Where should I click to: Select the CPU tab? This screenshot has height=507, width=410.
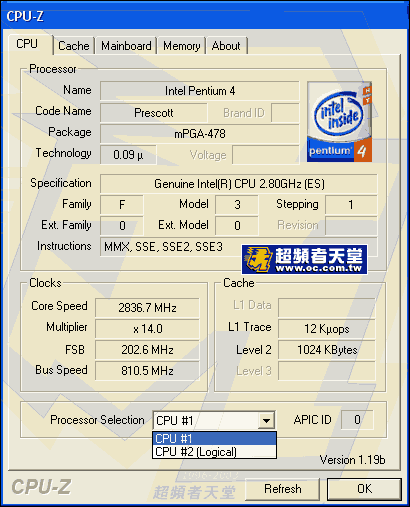click(27, 44)
